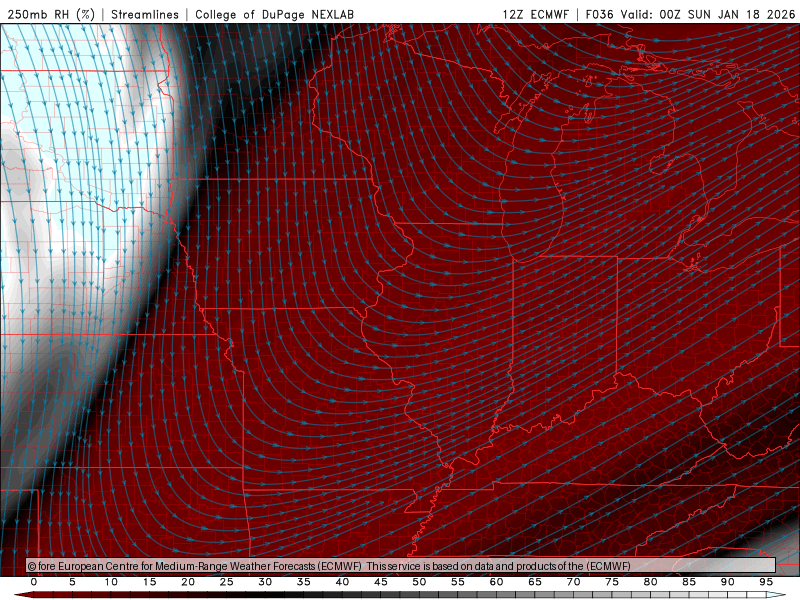Select the "10" color scale tick label
Viewport: 800px width, 600px height.
111,582
